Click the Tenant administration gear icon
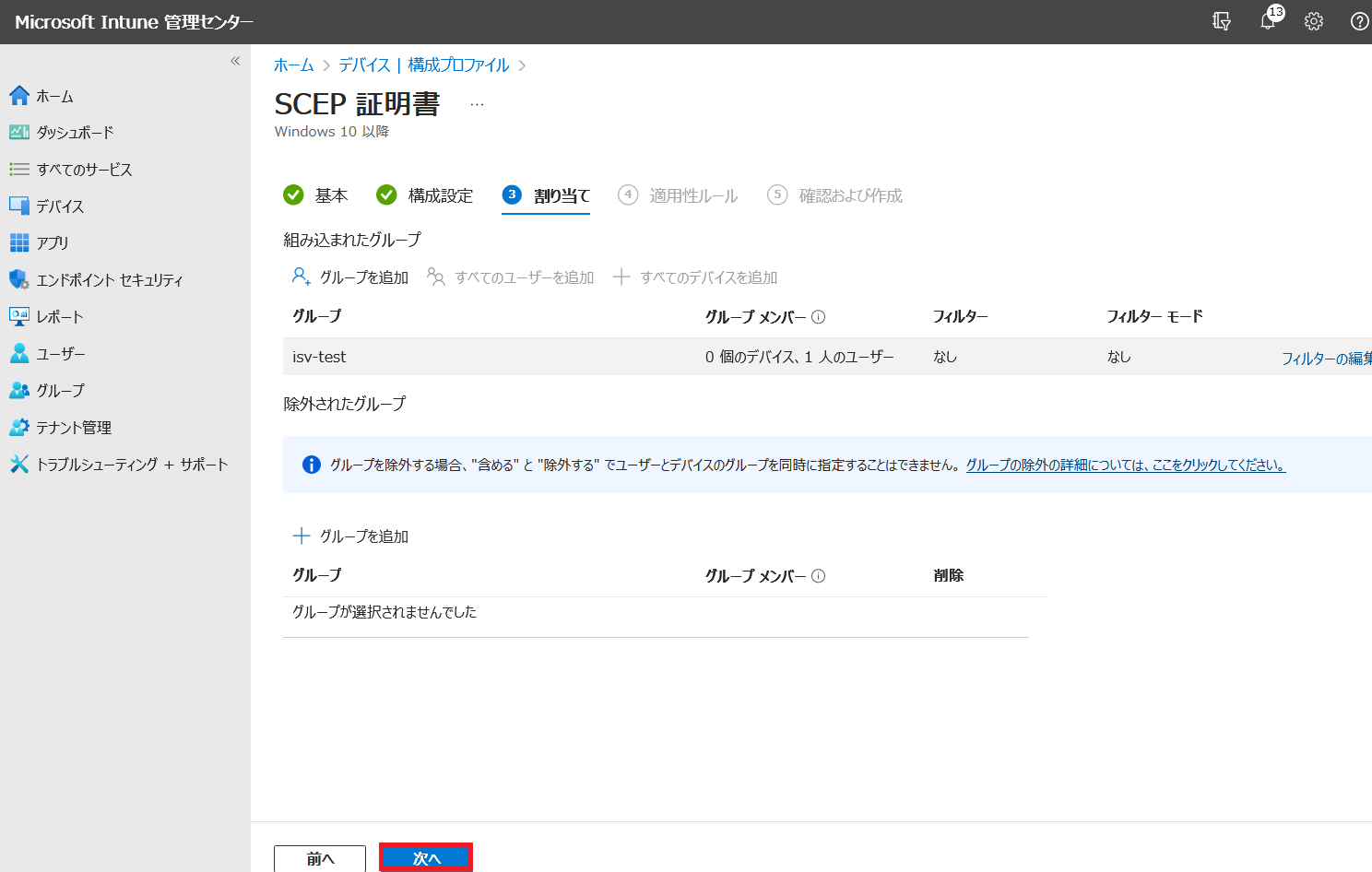 tap(19, 427)
